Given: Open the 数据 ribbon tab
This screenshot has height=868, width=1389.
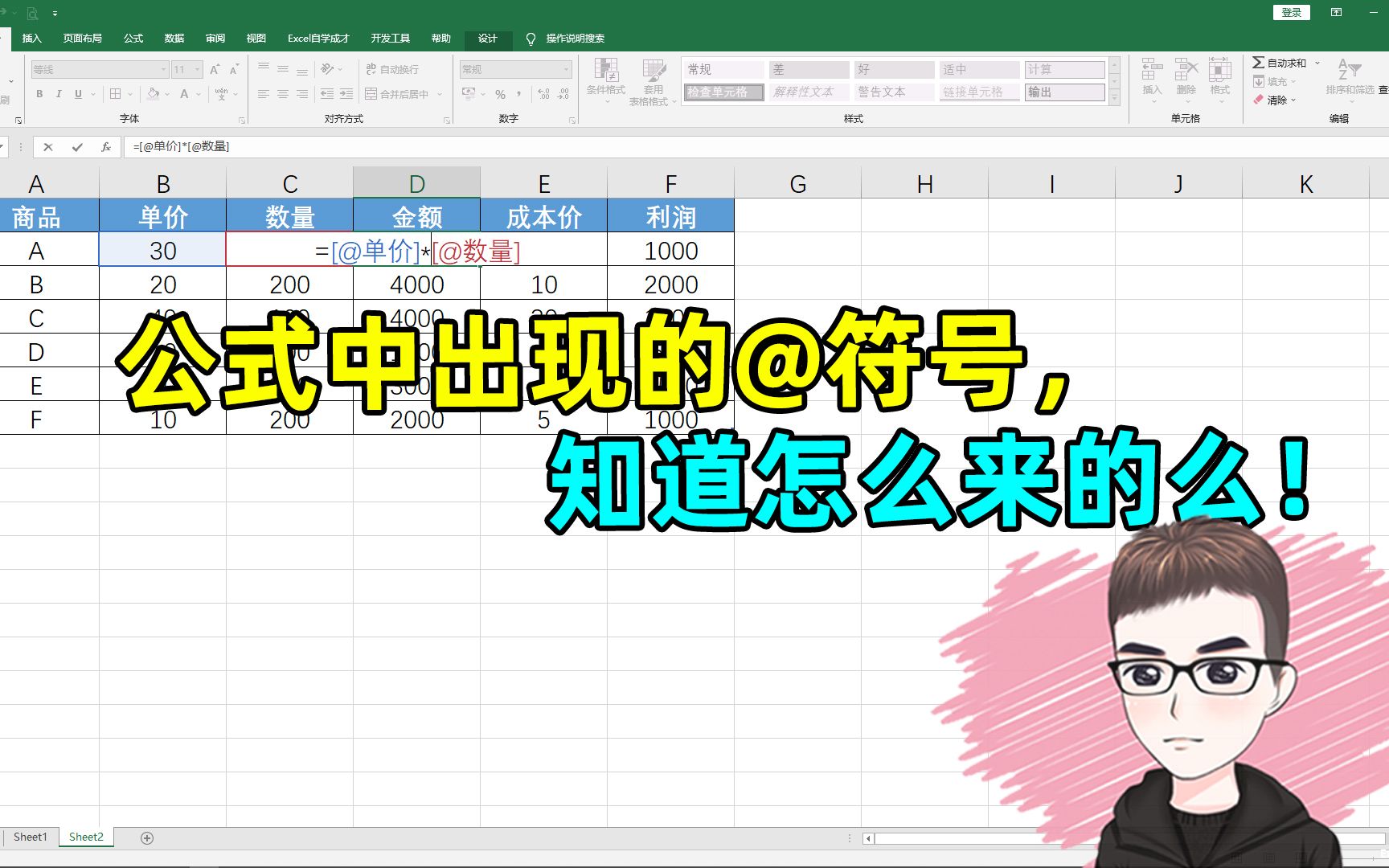Looking at the screenshot, I should click(x=174, y=39).
